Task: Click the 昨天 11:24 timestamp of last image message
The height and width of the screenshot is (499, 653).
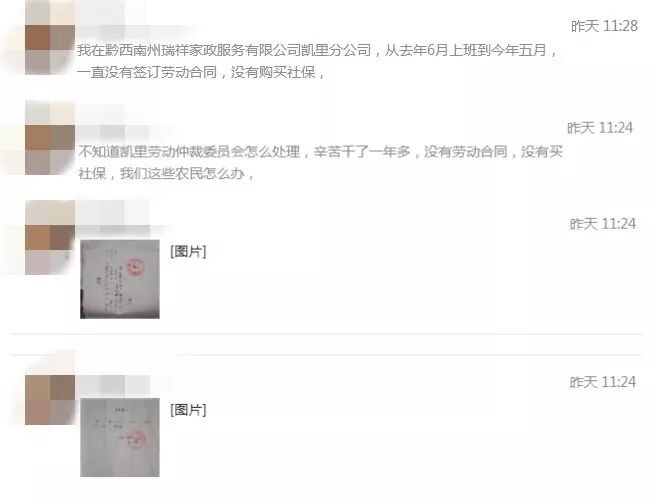Action: [603, 382]
